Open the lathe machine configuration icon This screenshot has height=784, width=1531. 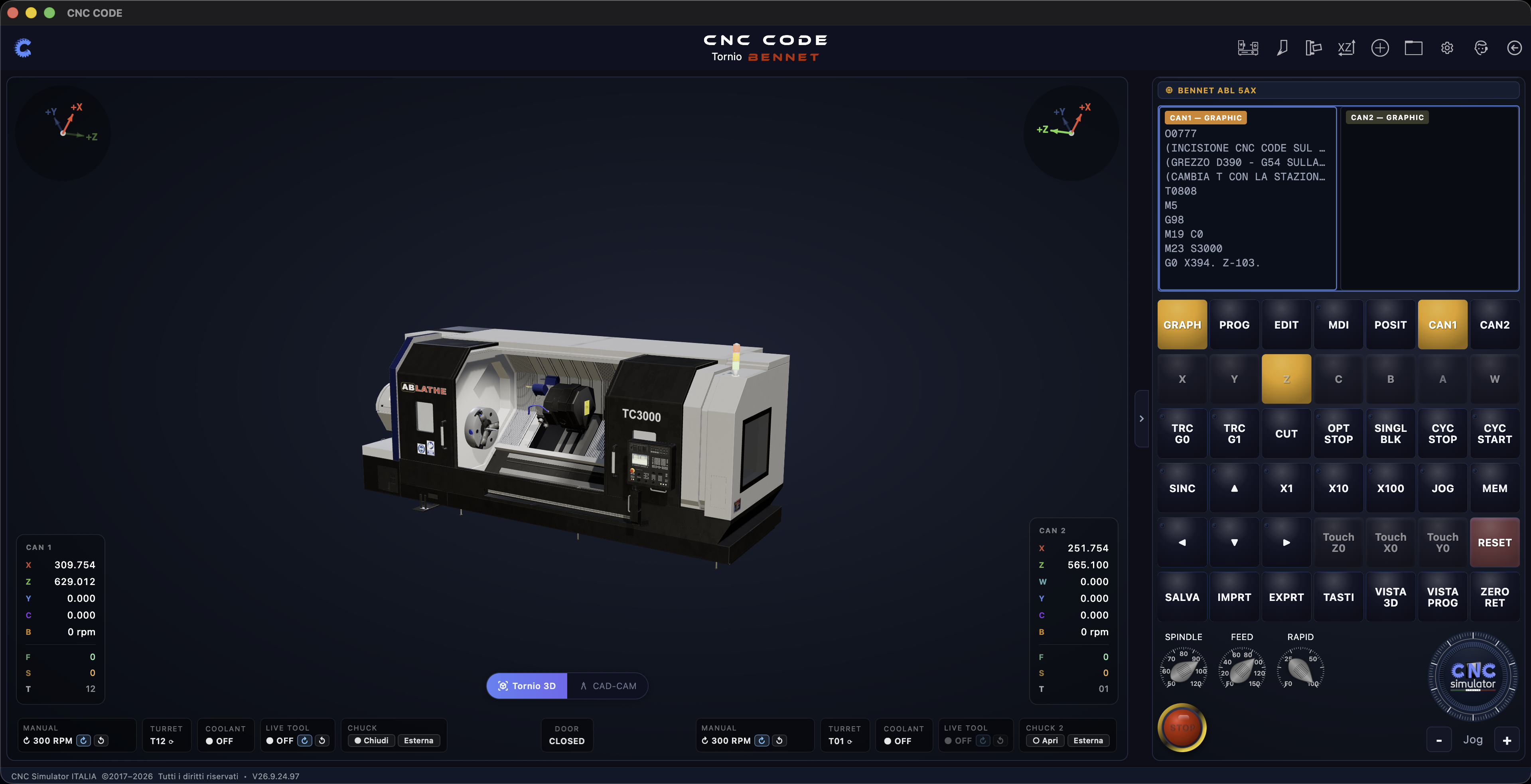(x=1247, y=48)
